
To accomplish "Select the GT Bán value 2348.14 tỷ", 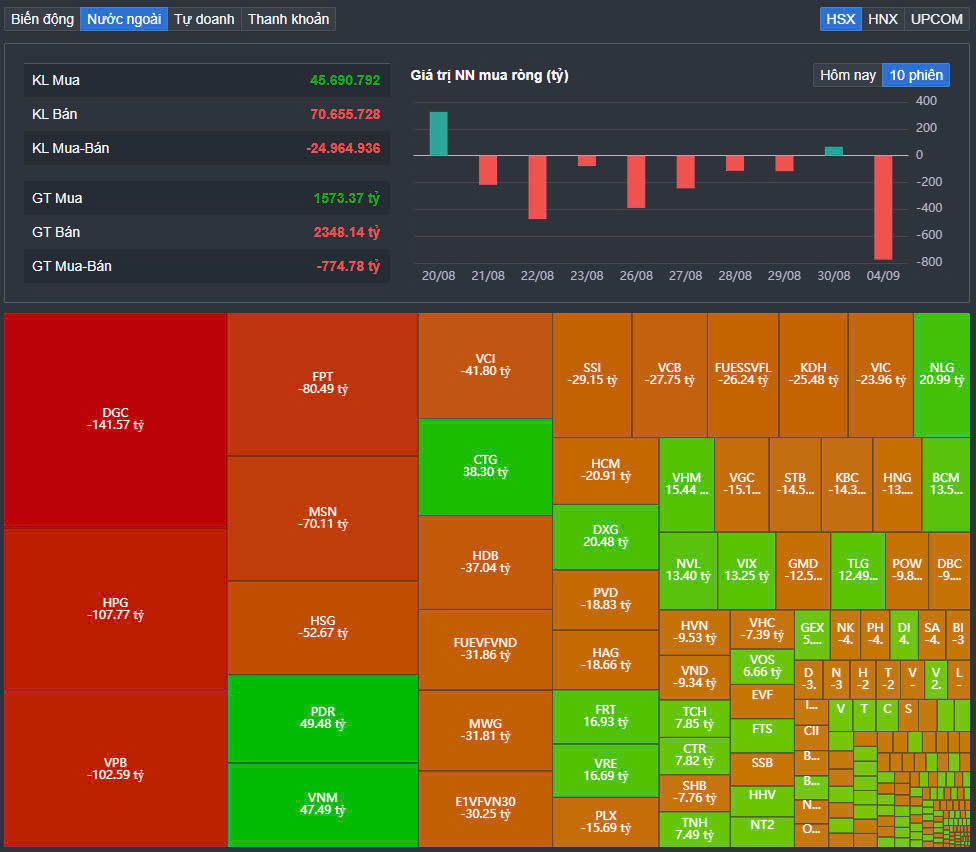I will (347, 232).
